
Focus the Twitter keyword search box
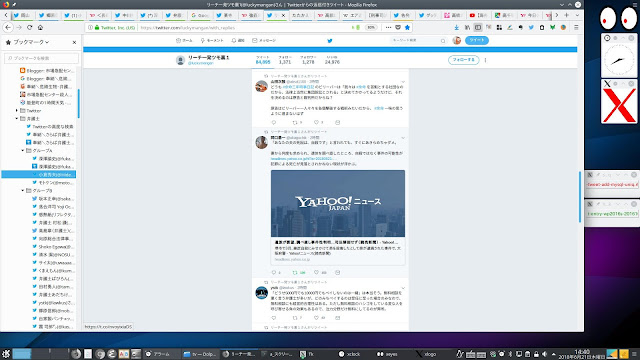[x=418, y=40]
